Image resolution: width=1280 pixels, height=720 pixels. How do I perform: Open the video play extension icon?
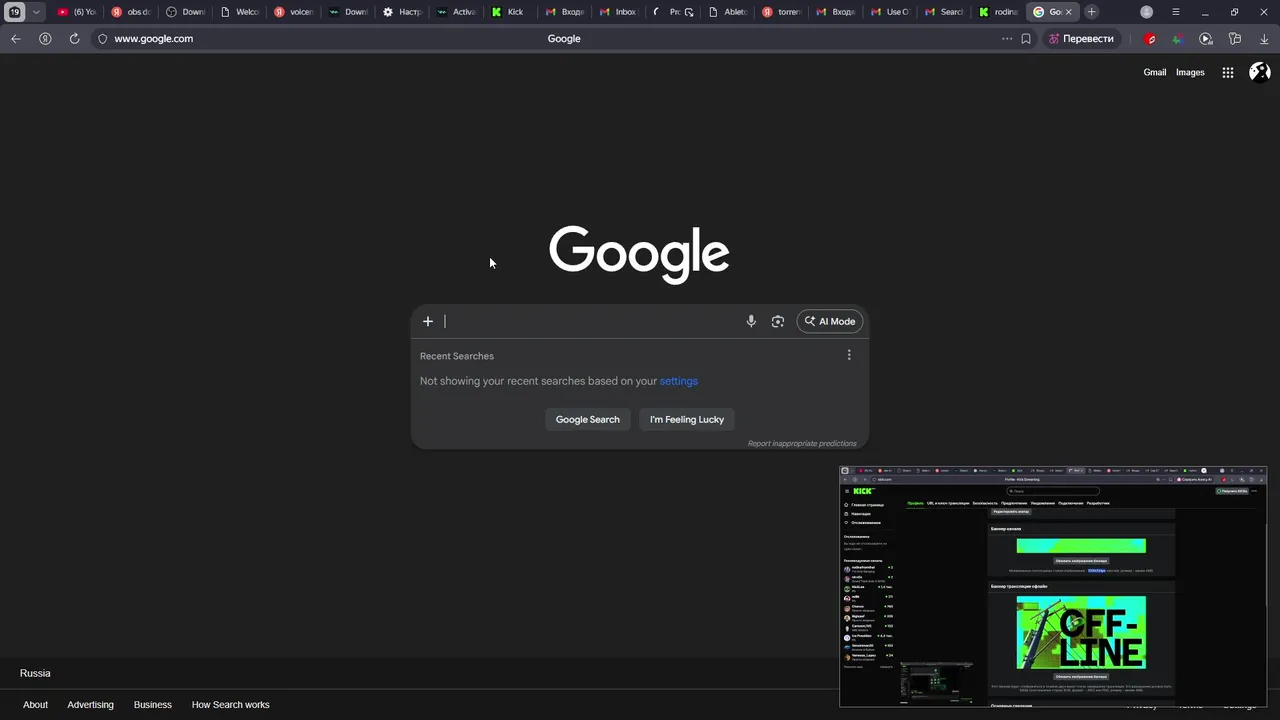point(1206,39)
